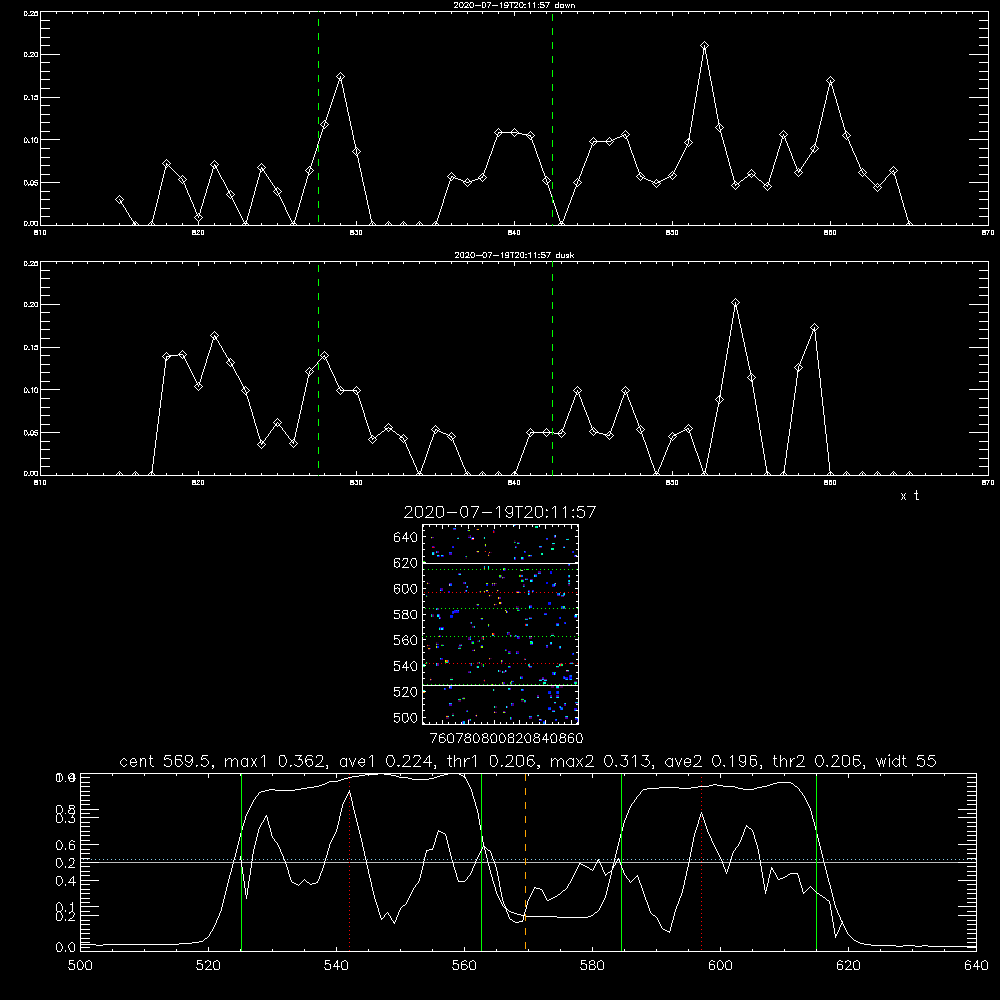Click the green vertical line near 585 in bottom plot
The height and width of the screenshot is (1000, 1000).
[x=621, y=862]
